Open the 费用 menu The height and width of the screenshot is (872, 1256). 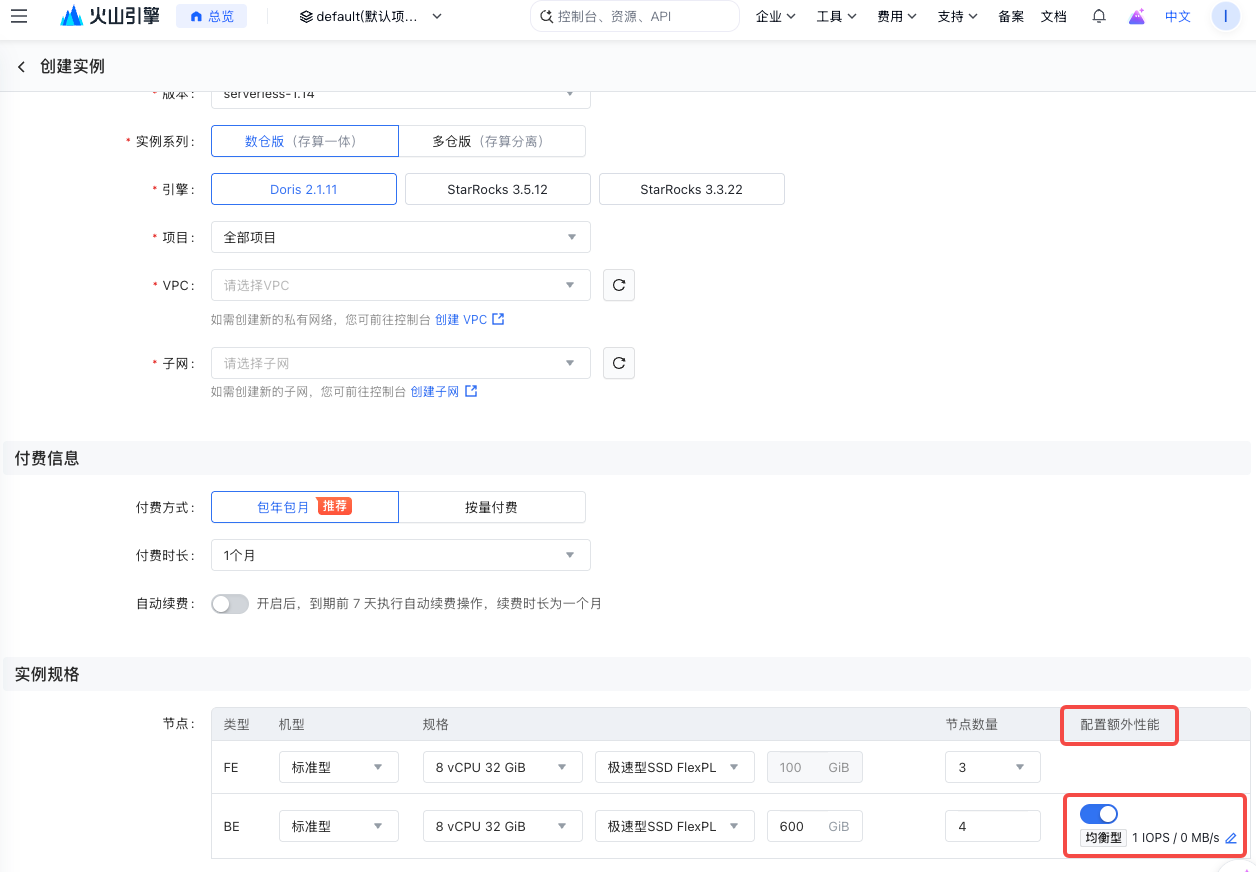point(897,16)
